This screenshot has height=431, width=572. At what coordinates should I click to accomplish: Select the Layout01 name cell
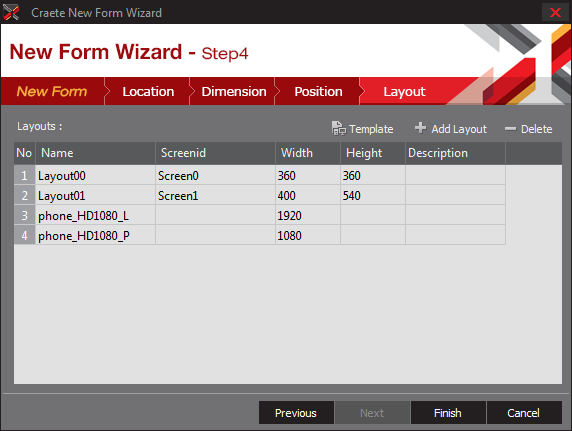tap(95, 196)
